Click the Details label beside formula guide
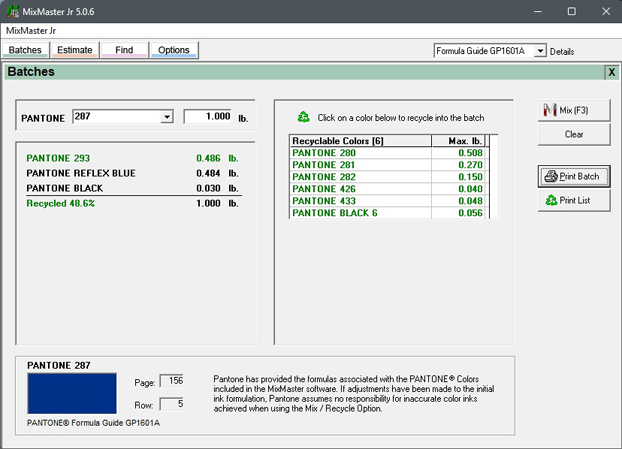 click(562, 51)
